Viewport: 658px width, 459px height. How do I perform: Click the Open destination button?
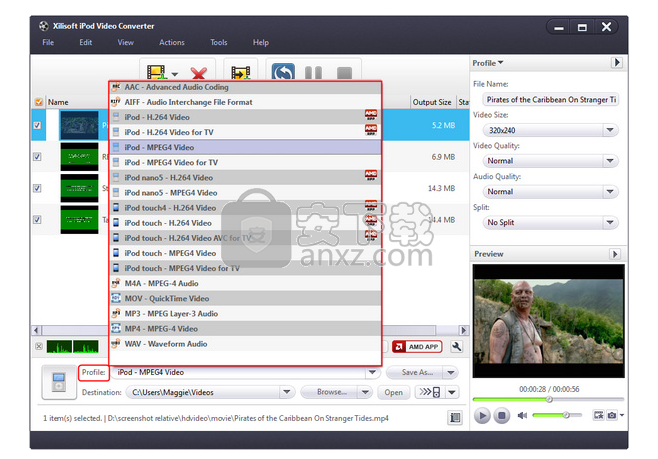click(x=393, y=392)
